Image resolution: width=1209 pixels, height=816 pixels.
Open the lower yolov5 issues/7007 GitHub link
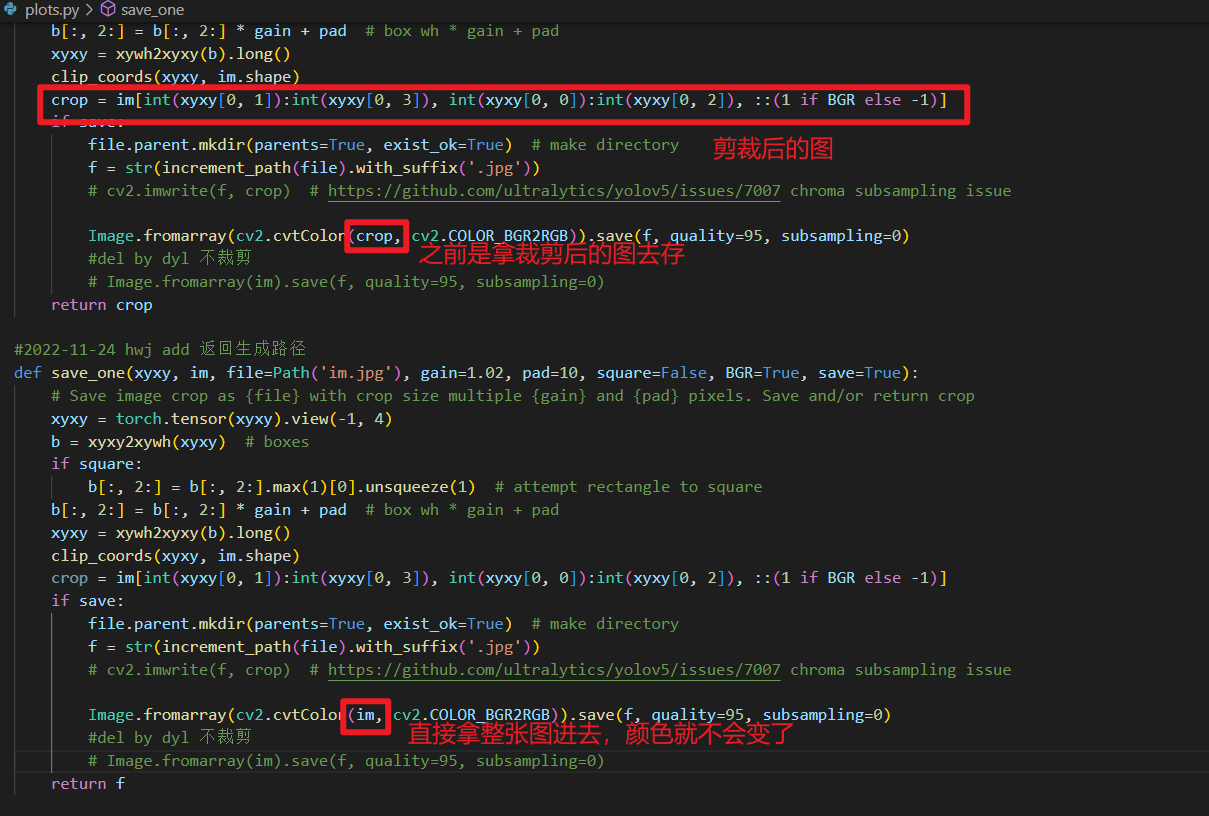tap(553, 669)
